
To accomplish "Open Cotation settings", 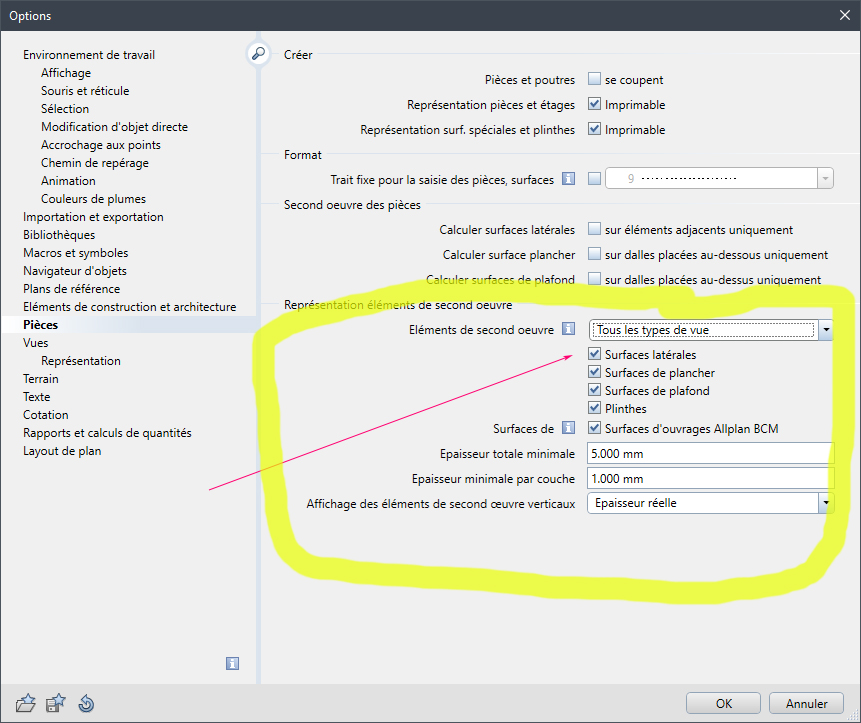I will 46,415.
